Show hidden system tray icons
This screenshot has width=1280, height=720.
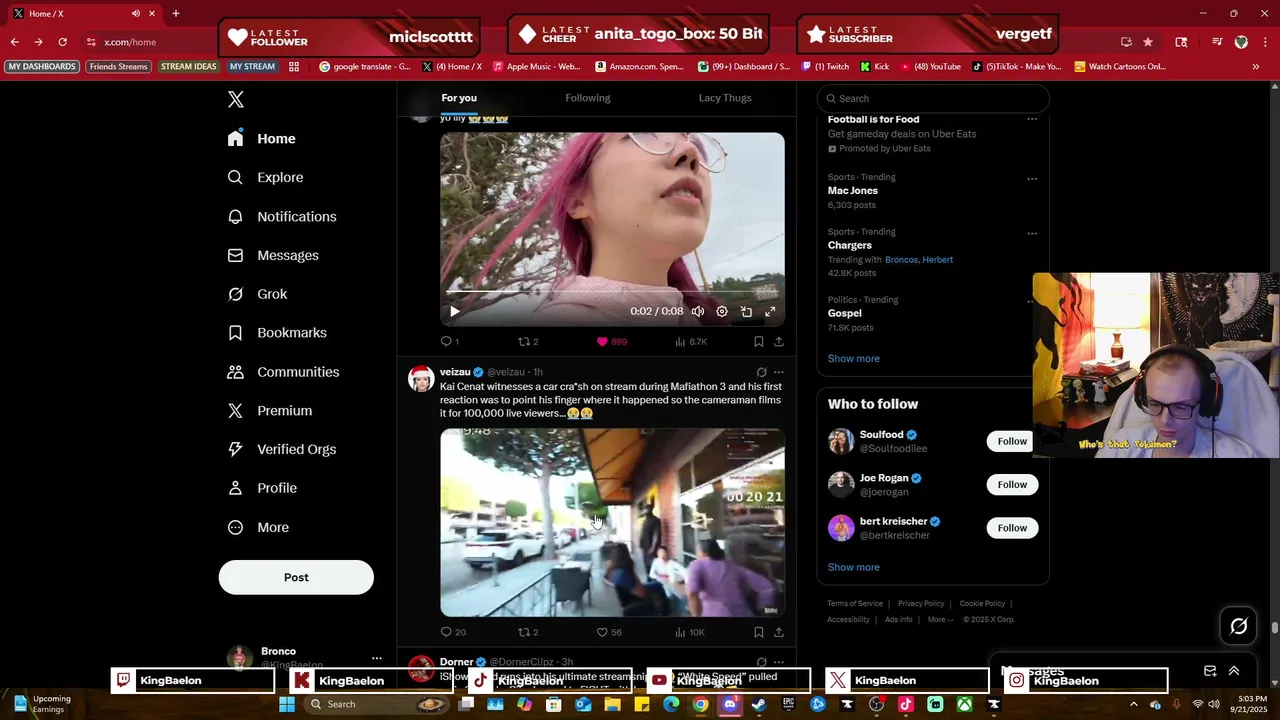point(1133,704)
